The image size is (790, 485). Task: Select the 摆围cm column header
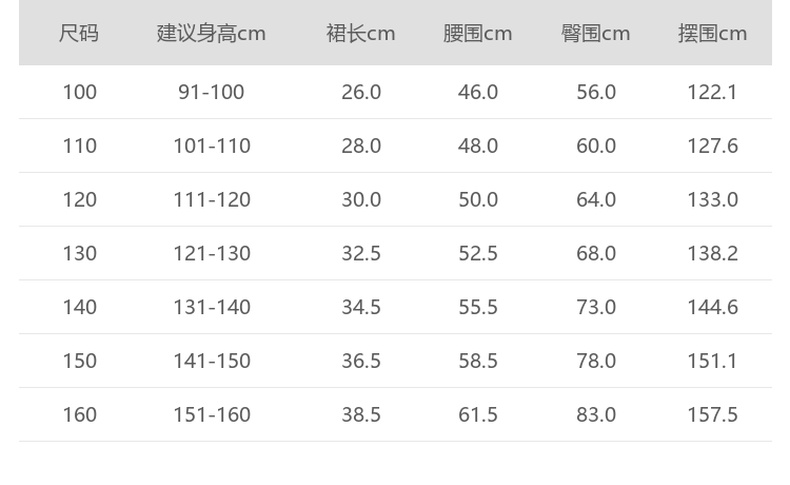click(x=712, y=34)
